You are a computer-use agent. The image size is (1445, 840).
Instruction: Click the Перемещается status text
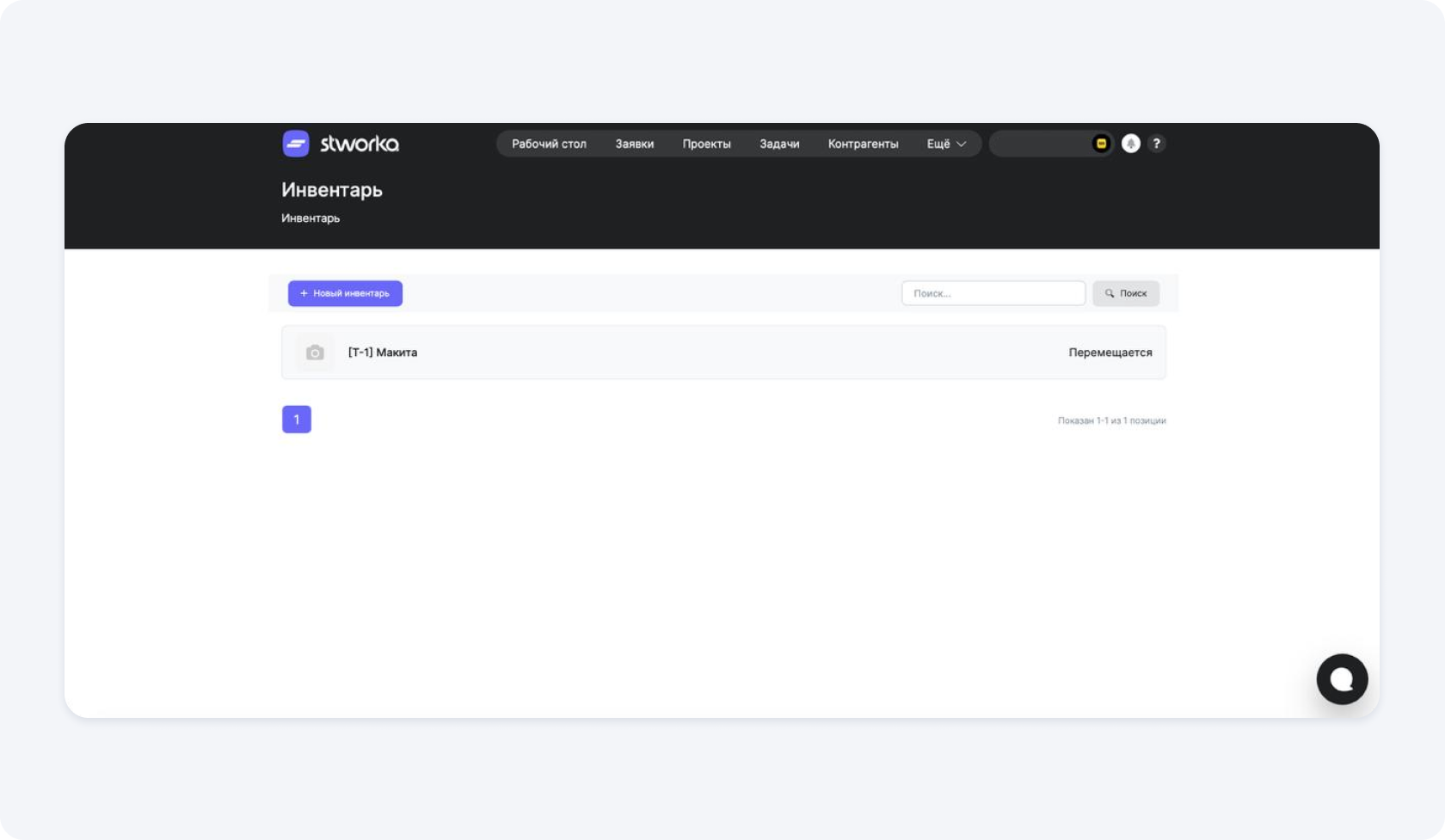tap(1110, 353)
